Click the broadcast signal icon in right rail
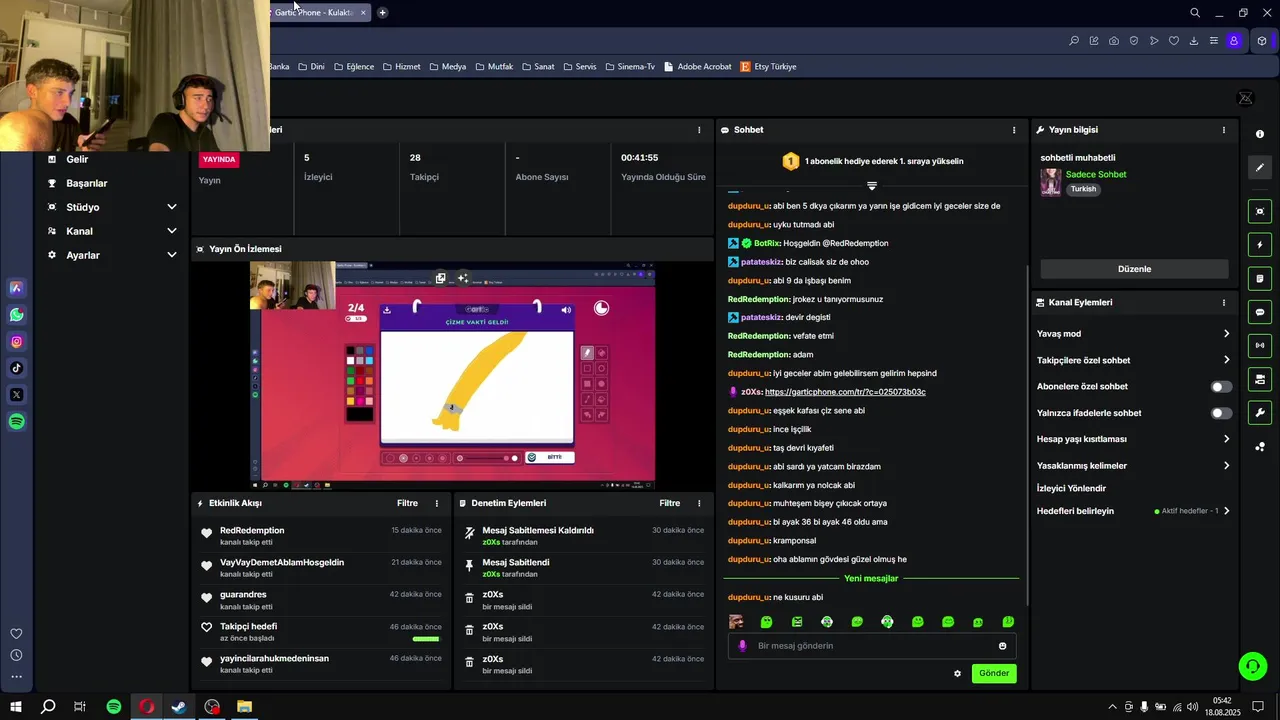The image size is (1280, 720). [1260, 345]
